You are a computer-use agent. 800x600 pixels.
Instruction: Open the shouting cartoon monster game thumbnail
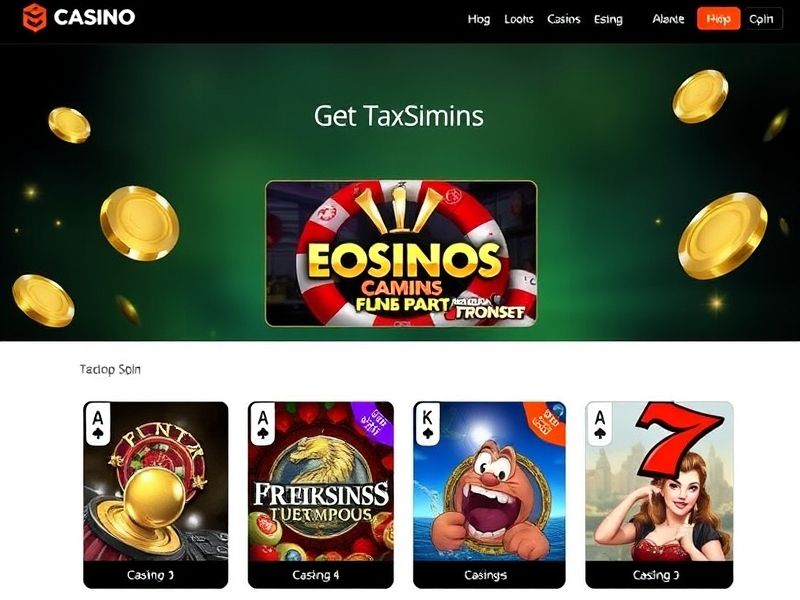pos(489,481)
